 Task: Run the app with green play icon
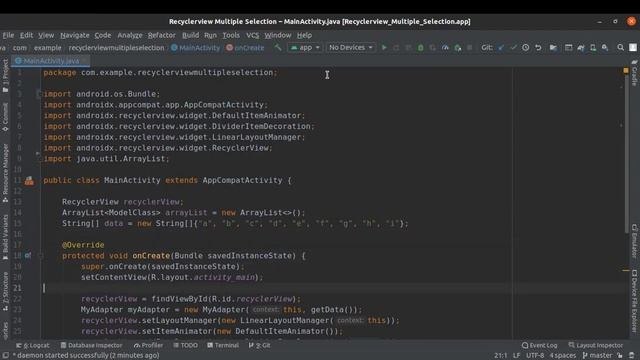point(384,48)
